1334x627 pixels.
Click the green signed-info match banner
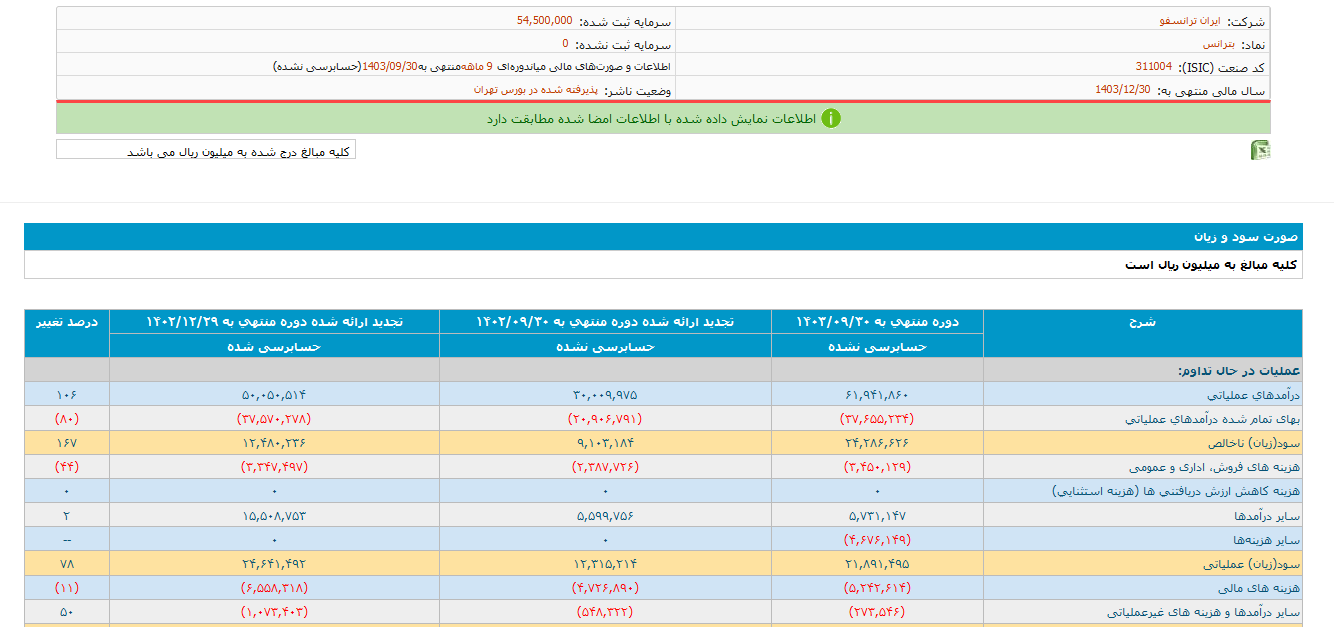point(663,118)
